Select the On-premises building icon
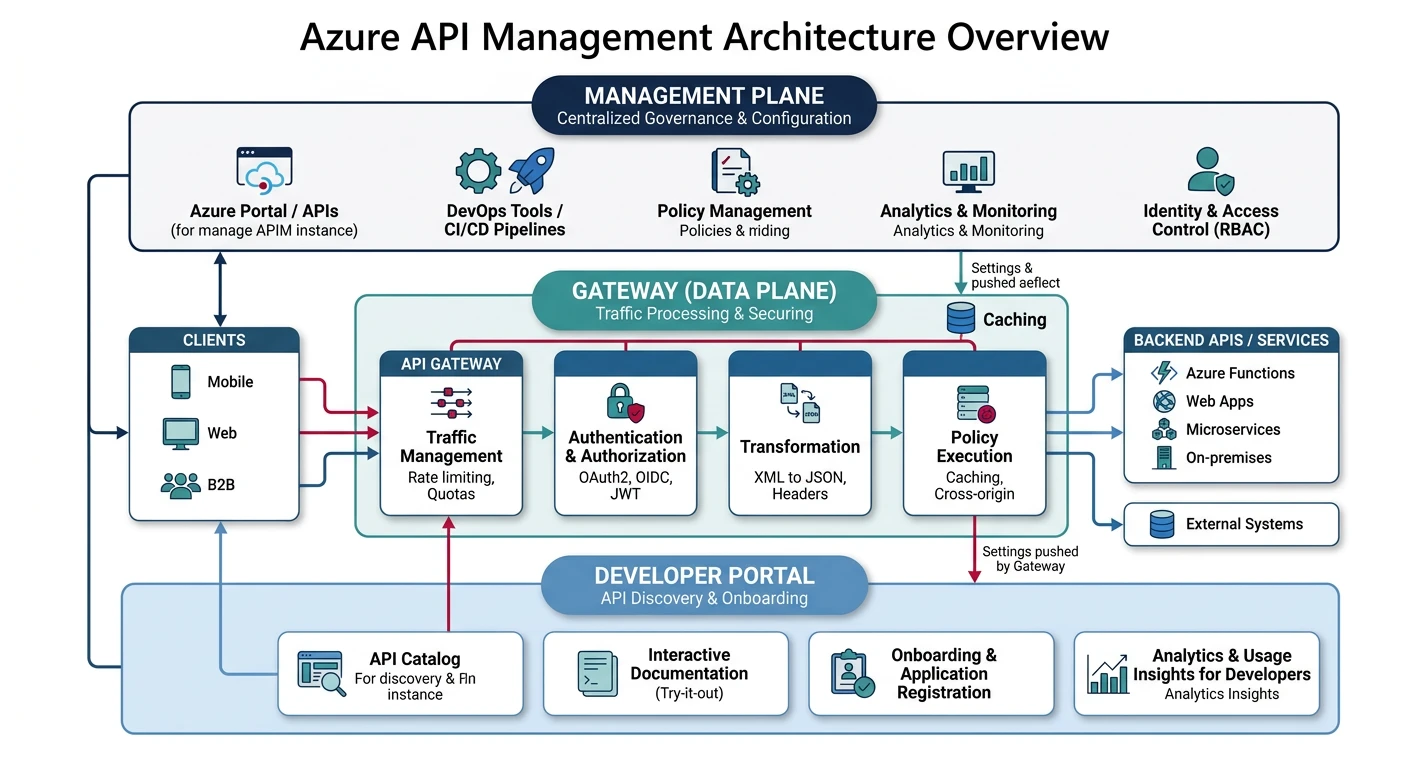Screen dimensions: 1408x768 (1162, 458)
